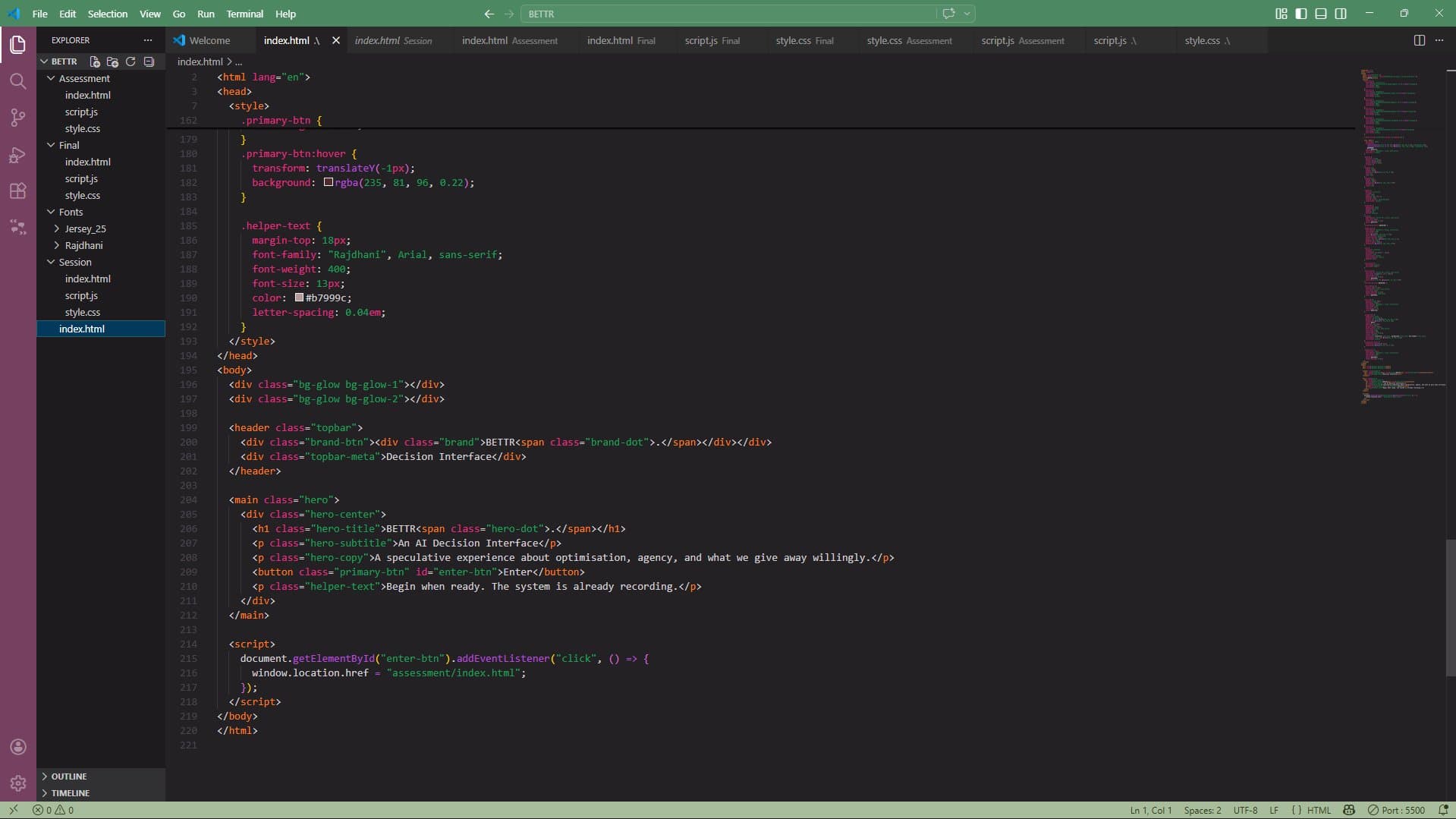Refresh the Explorer file tree
The width and height of the screenshot is (1456, 819).
coord(131,61)
